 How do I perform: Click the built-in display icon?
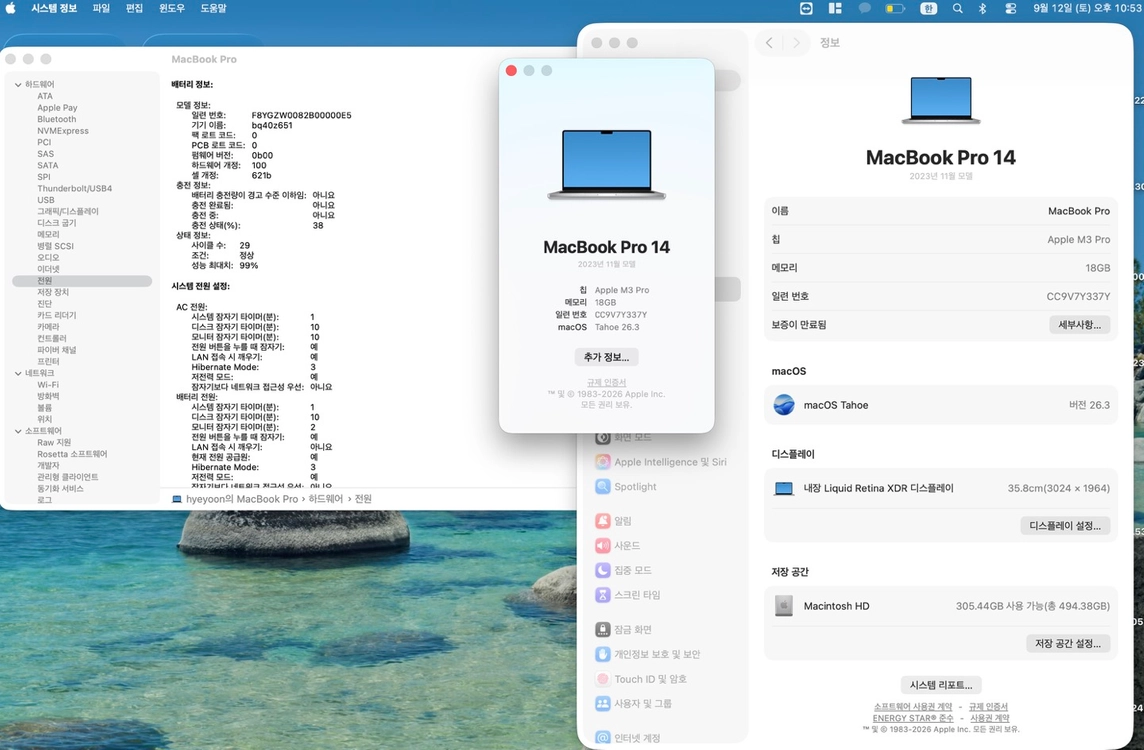pos(784,489)
